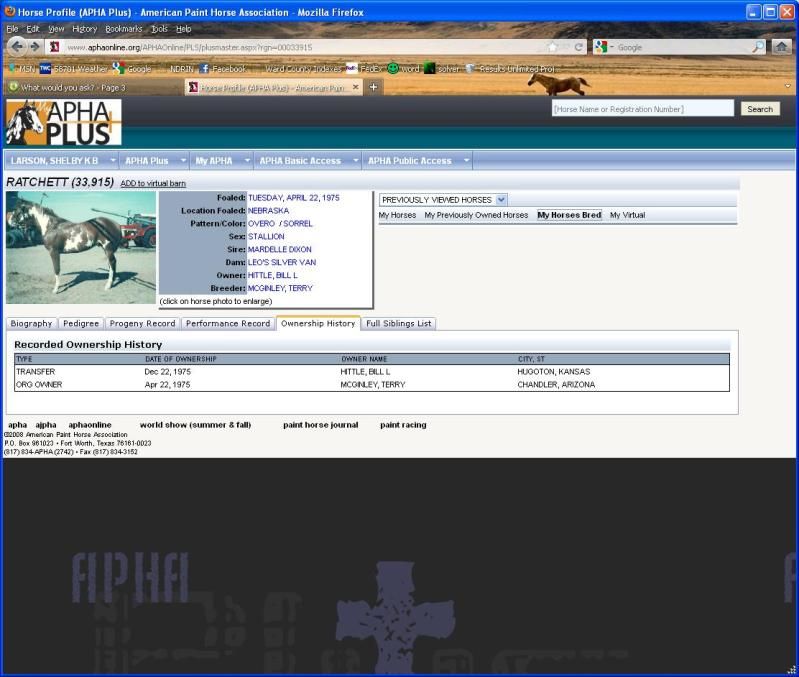The height and width of the screenshot is (677, 799).
Task: Open owner HITTLE, BILL L link
Action: (x=273, y=275)
